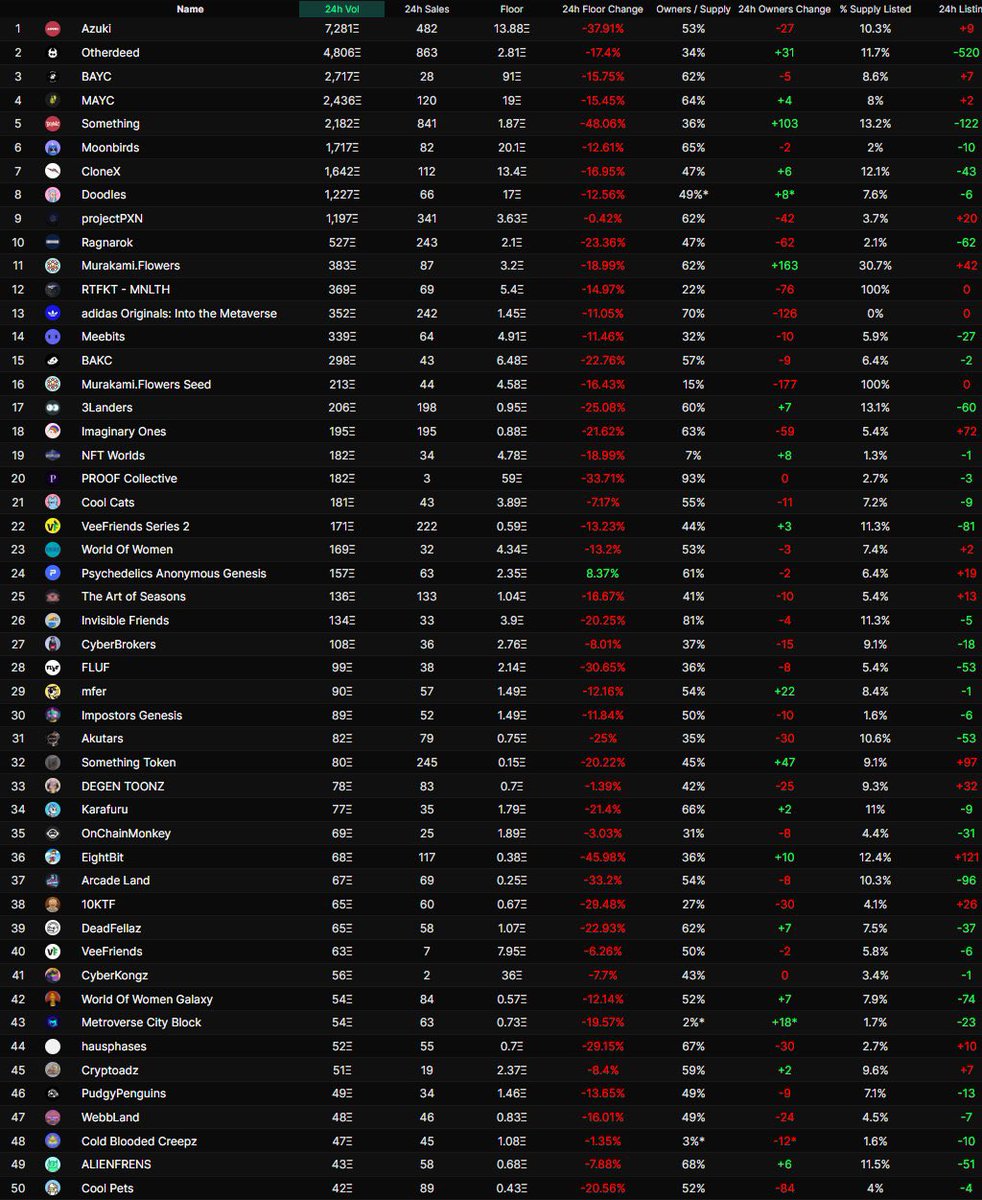Click the CloneX collection logo icon
This screenshot has width=982, height=1200.
coord(53,171)
